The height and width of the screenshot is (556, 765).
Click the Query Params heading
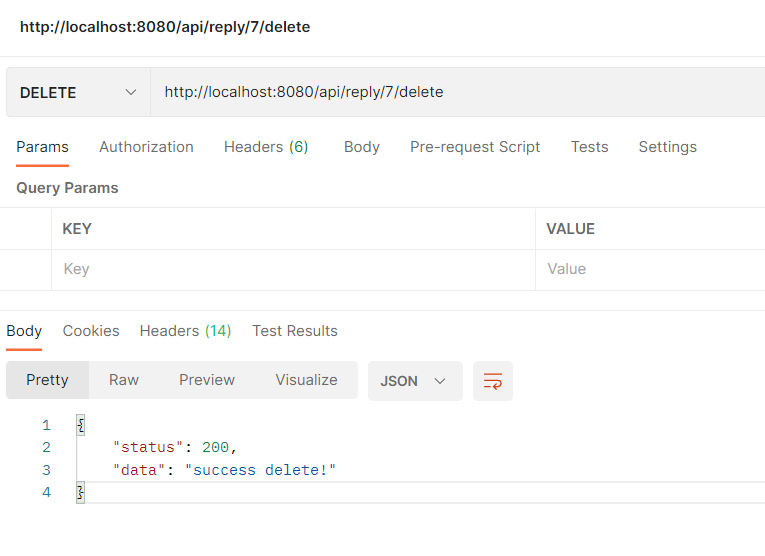[67, 188]
